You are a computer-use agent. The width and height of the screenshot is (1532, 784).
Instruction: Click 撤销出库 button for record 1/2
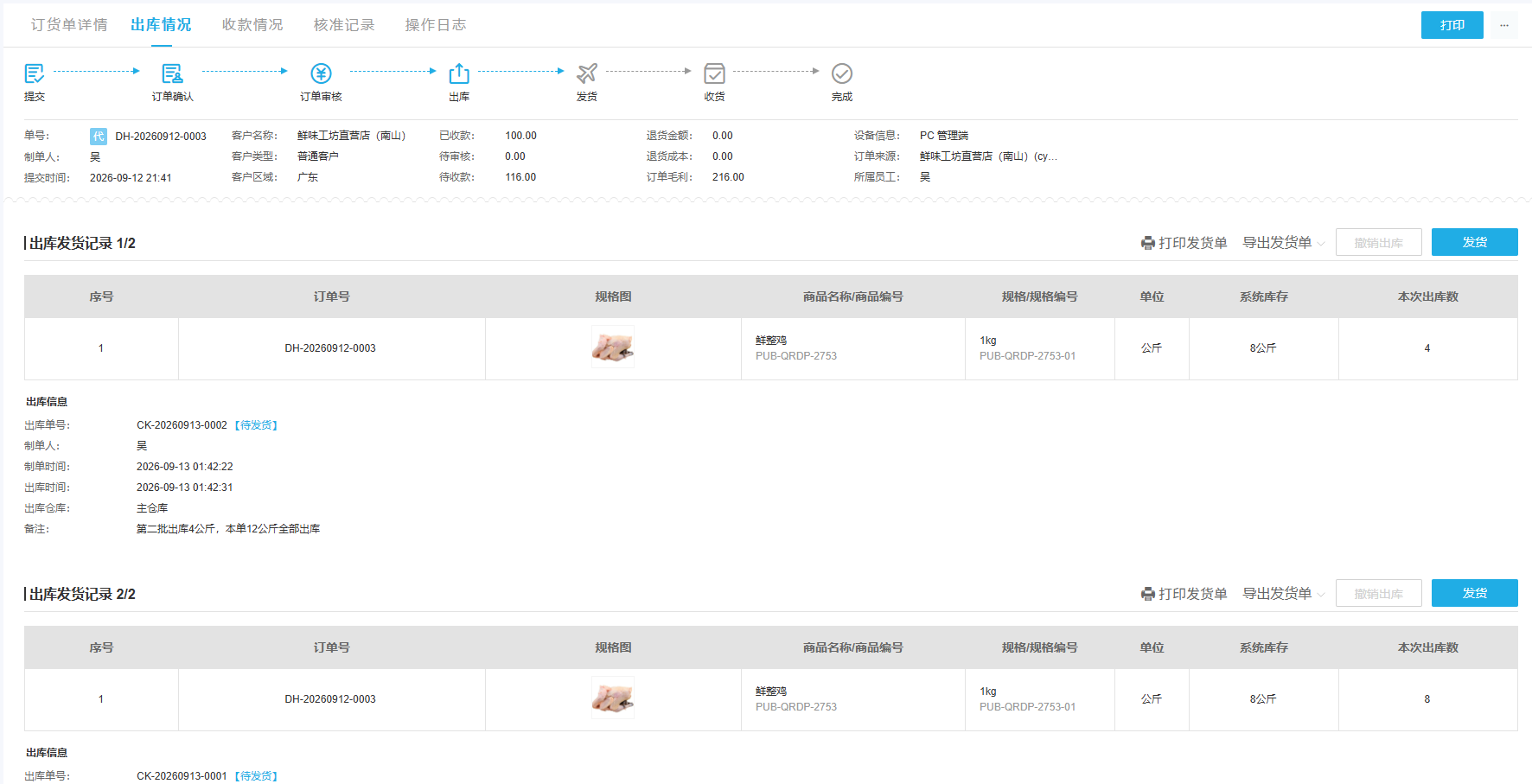pyautogui.click(x=1379, y=243)
